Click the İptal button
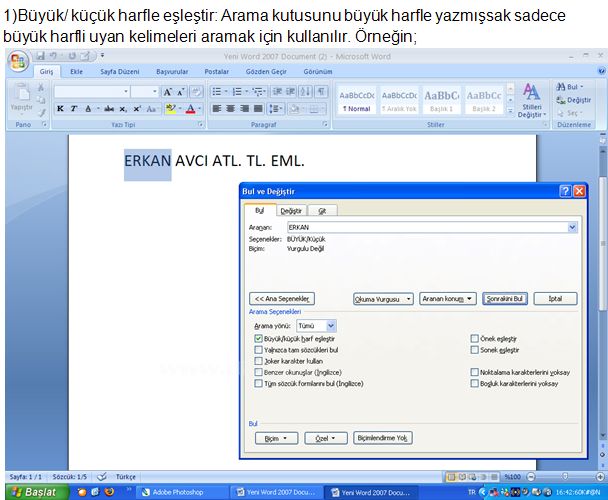This screenshot has height=500, width=608. (x=555, y=299)
